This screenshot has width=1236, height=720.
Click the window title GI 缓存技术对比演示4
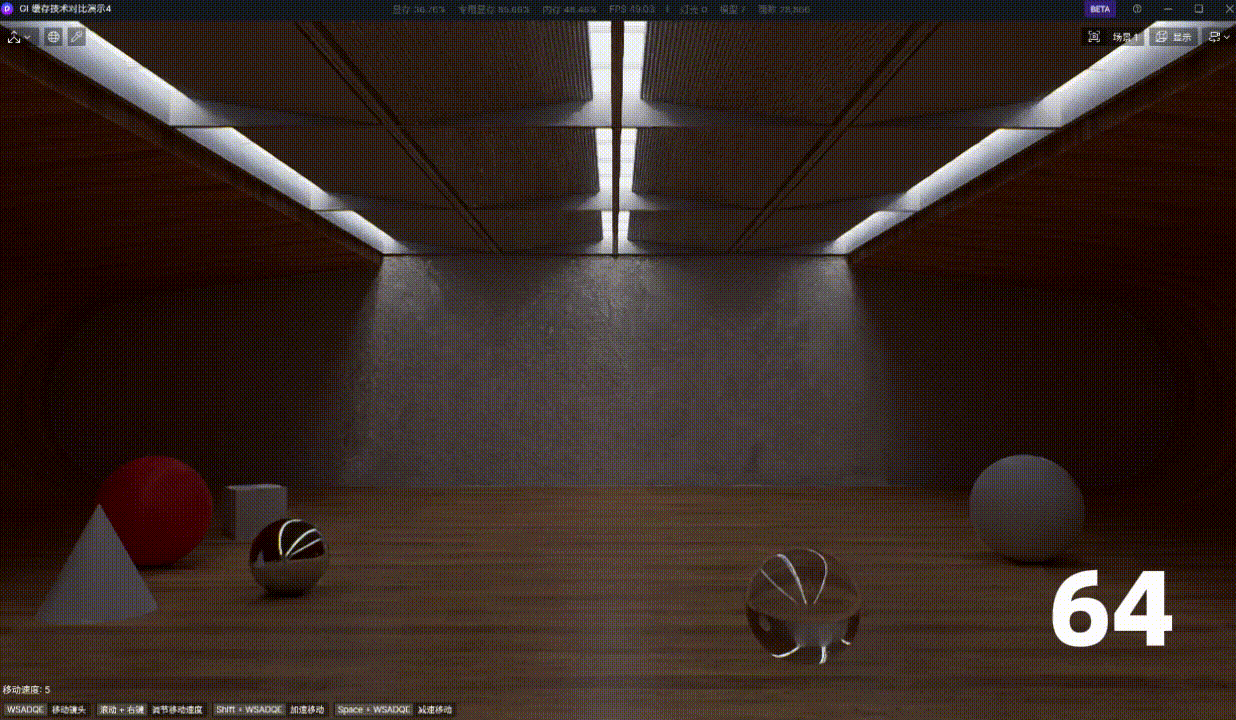tap(64, 8)
